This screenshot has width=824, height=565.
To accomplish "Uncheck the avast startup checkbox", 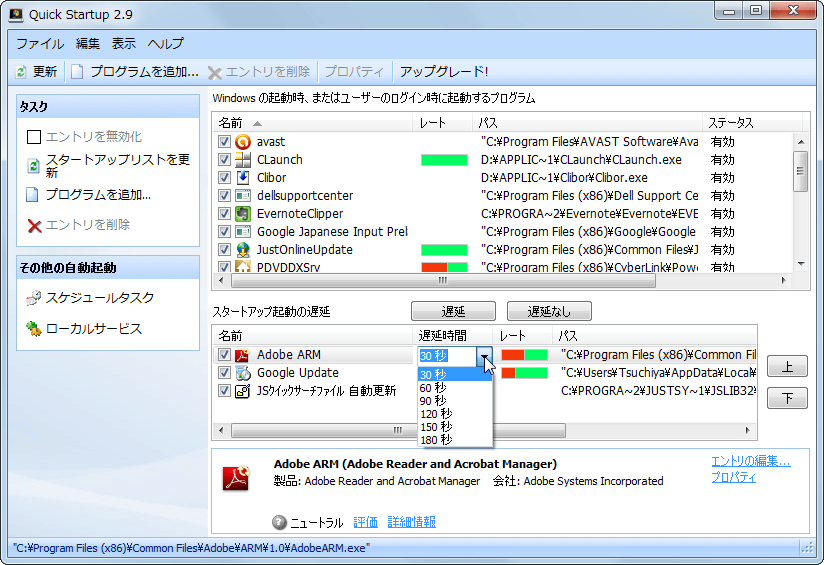I will 224,141.
